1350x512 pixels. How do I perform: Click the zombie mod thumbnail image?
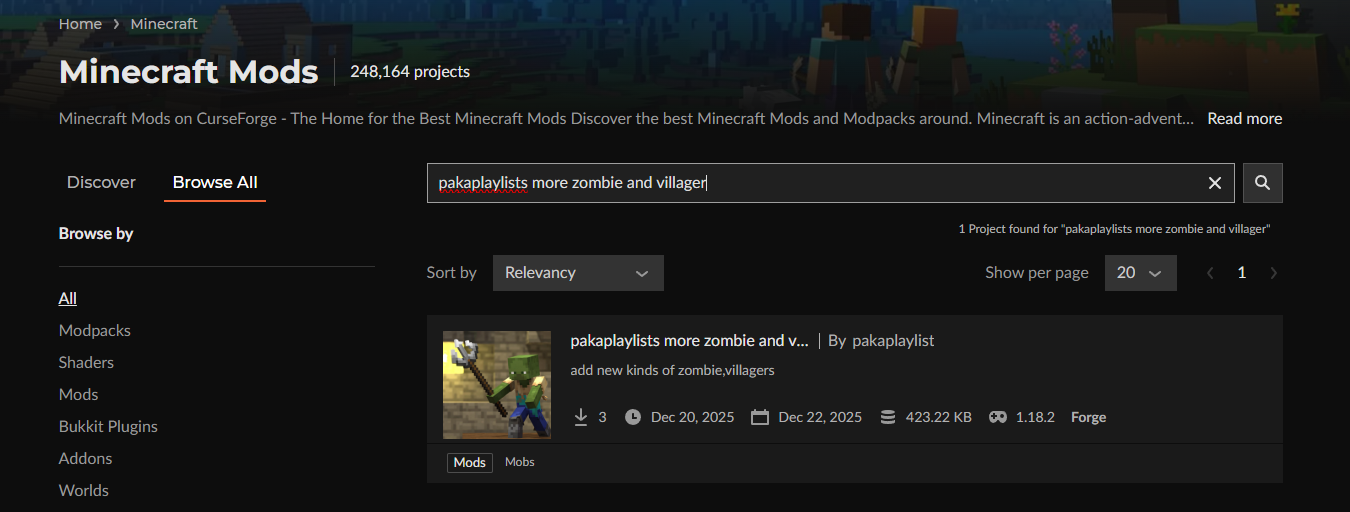[x=497, y=385]
